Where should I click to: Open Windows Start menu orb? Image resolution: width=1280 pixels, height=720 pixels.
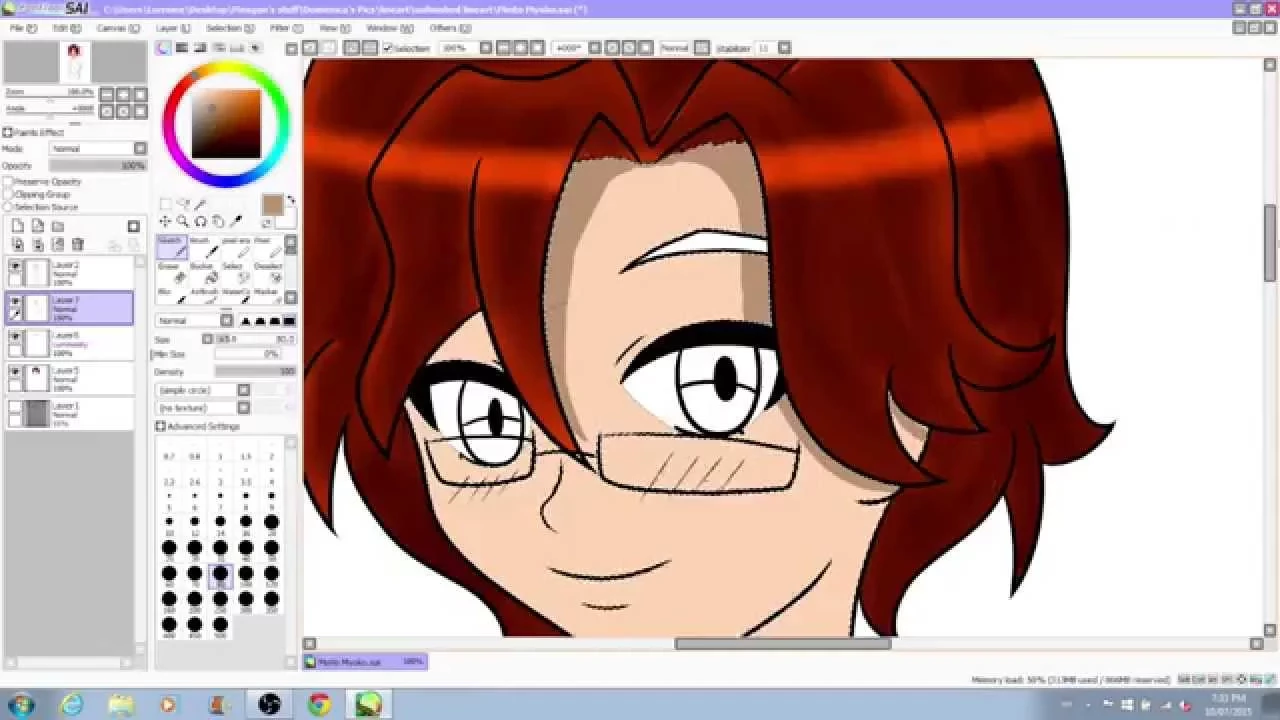point(19,705)
